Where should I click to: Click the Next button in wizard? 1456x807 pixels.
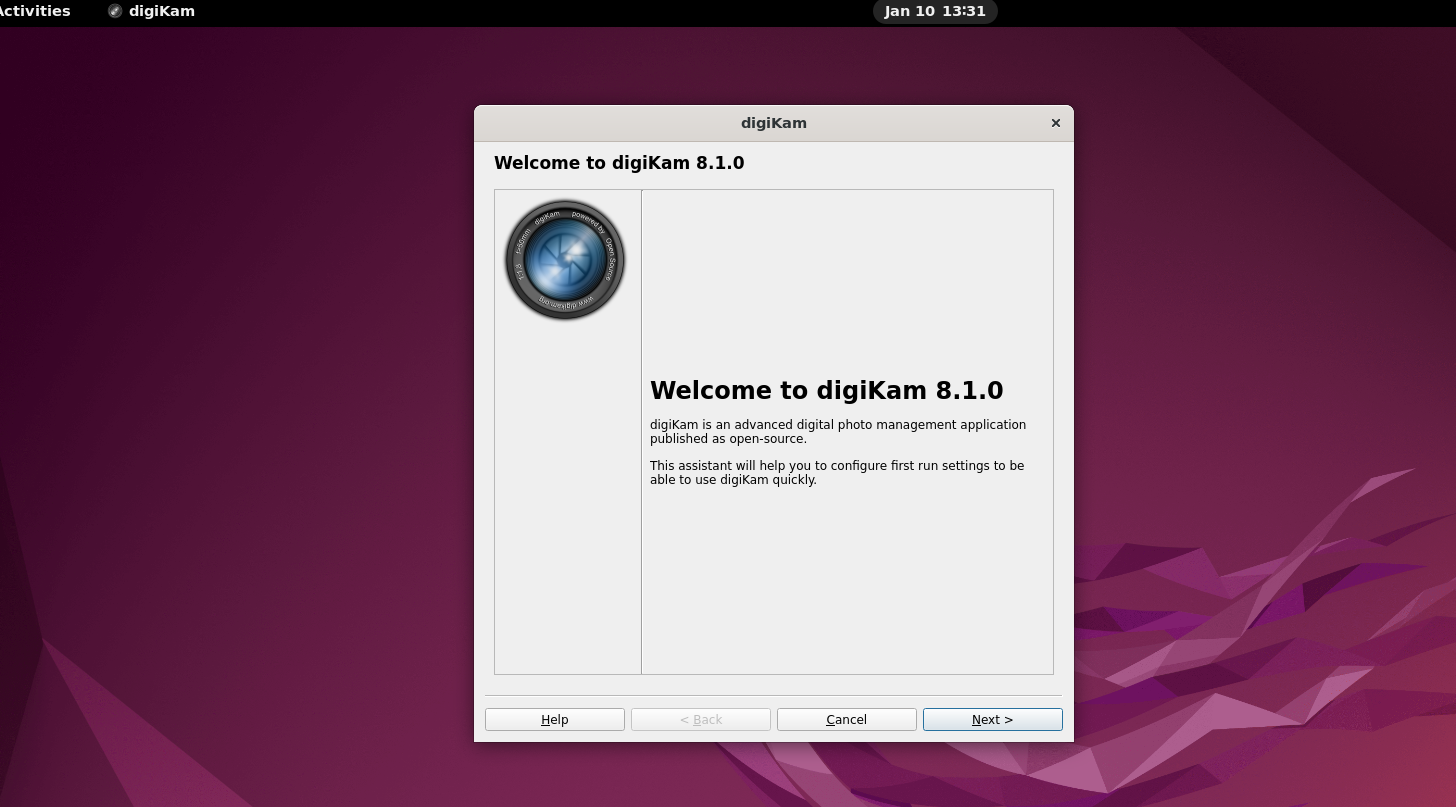992,719
